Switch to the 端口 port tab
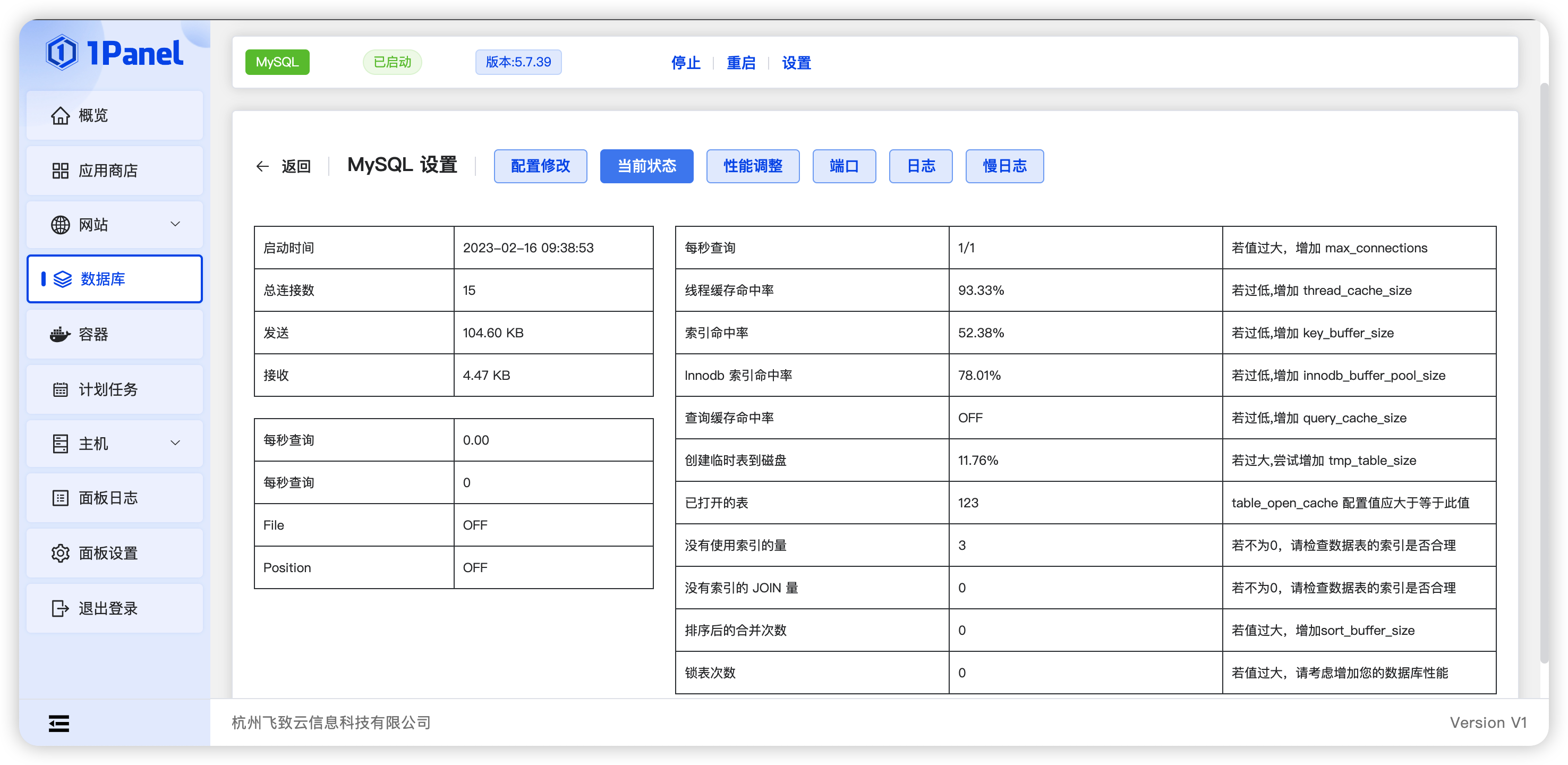The height and width of the screenshot is (765, 1568). click(843, 166)
